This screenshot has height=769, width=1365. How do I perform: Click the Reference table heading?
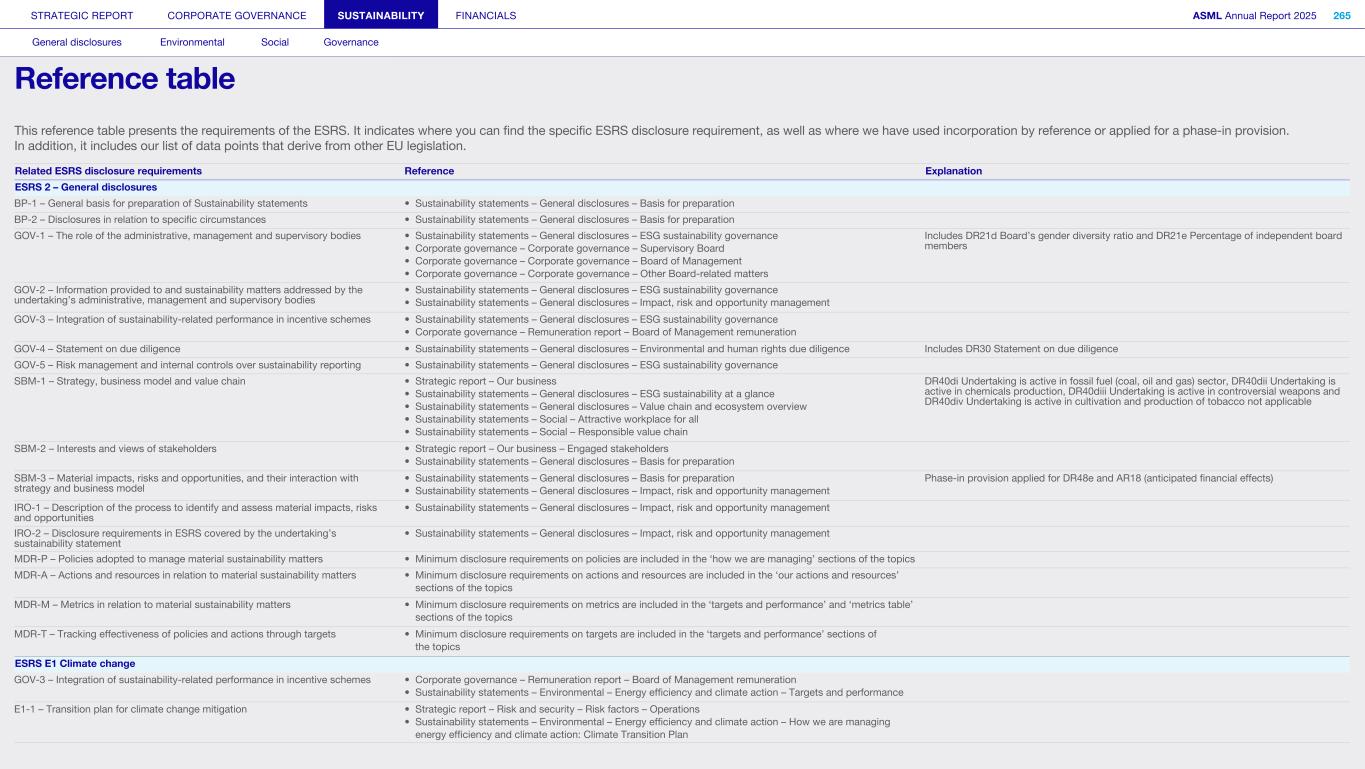[125, 79]
